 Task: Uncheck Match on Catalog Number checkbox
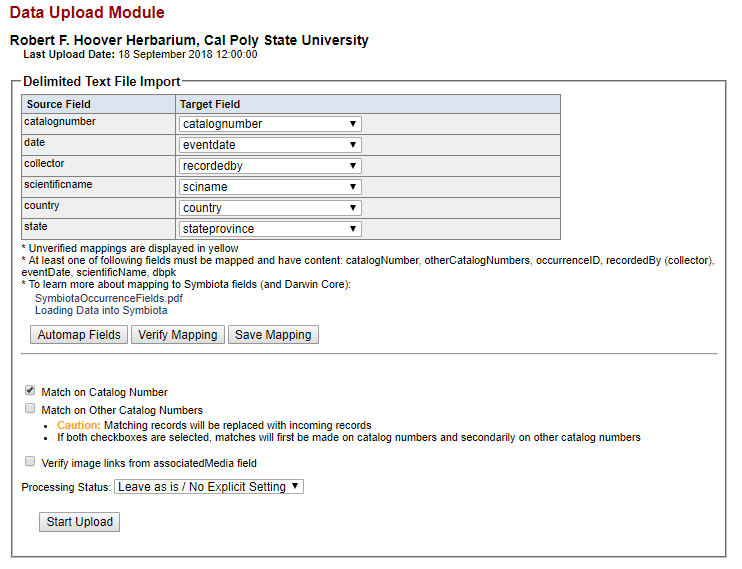(x=30, y=391)
